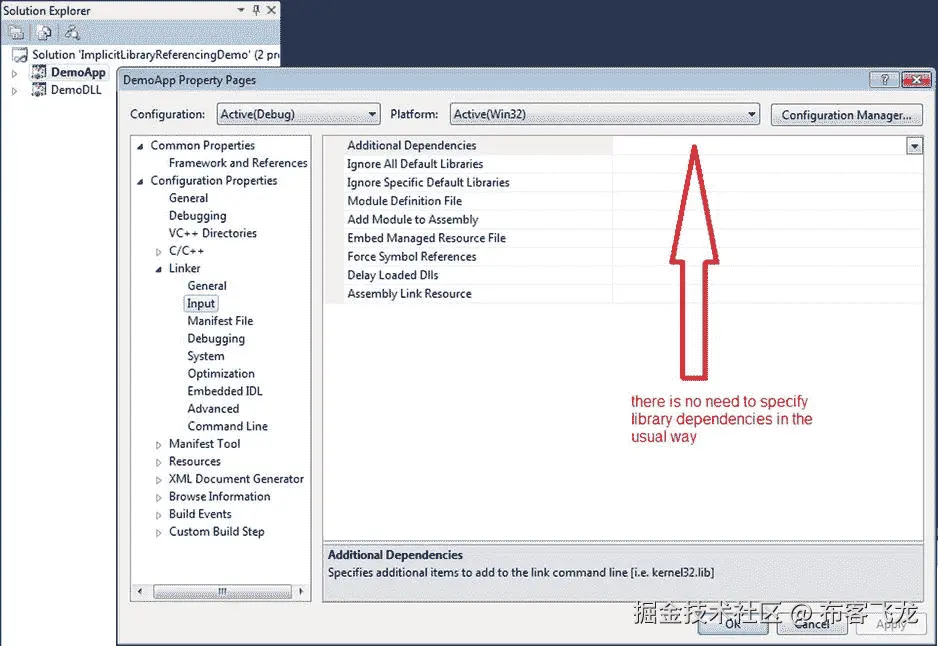Select Add Module to Assembly row
Image resolution: width=938 pixels, height=646 pixels.
point(624,220)
